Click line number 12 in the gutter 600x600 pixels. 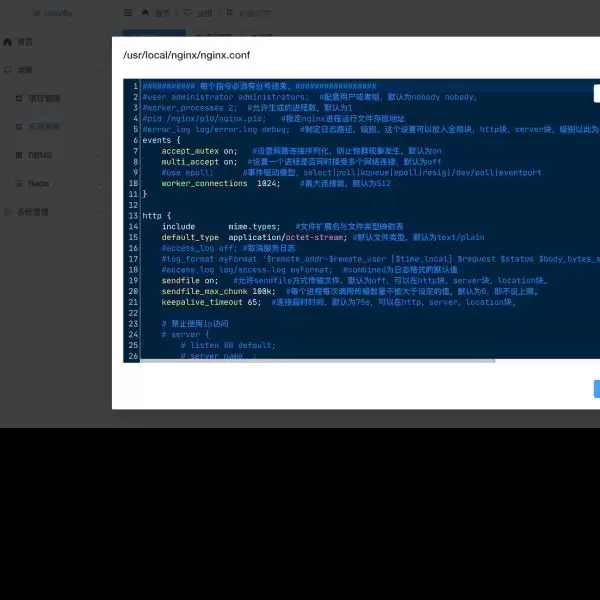133,205
